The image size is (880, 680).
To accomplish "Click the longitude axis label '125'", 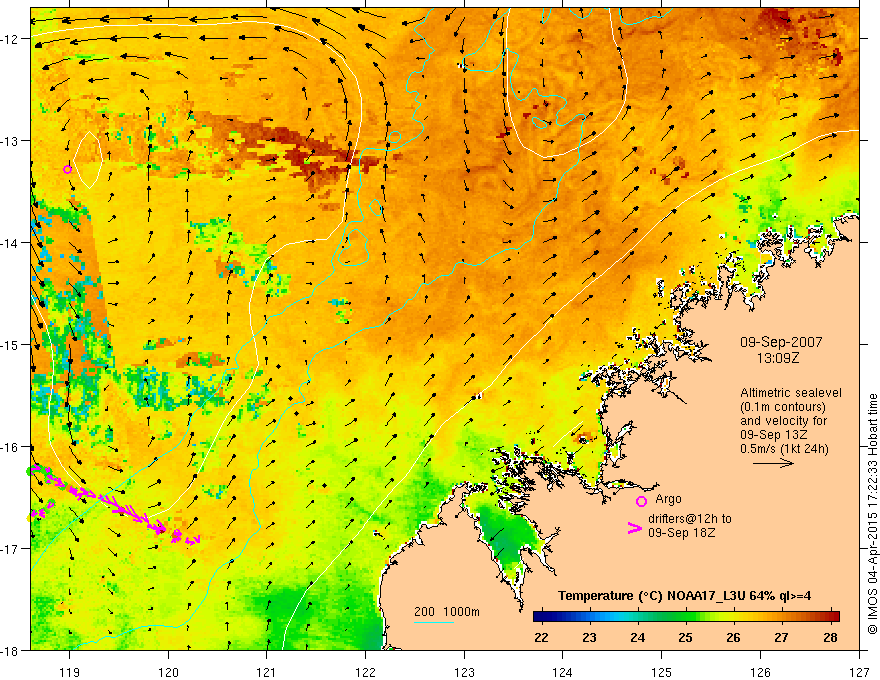I will 662,672.
